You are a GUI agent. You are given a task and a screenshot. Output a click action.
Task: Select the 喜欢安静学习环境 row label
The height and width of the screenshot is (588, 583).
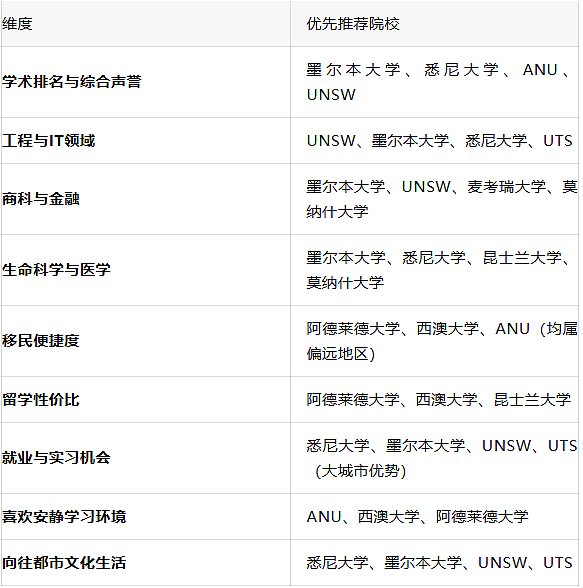(64, 516)
